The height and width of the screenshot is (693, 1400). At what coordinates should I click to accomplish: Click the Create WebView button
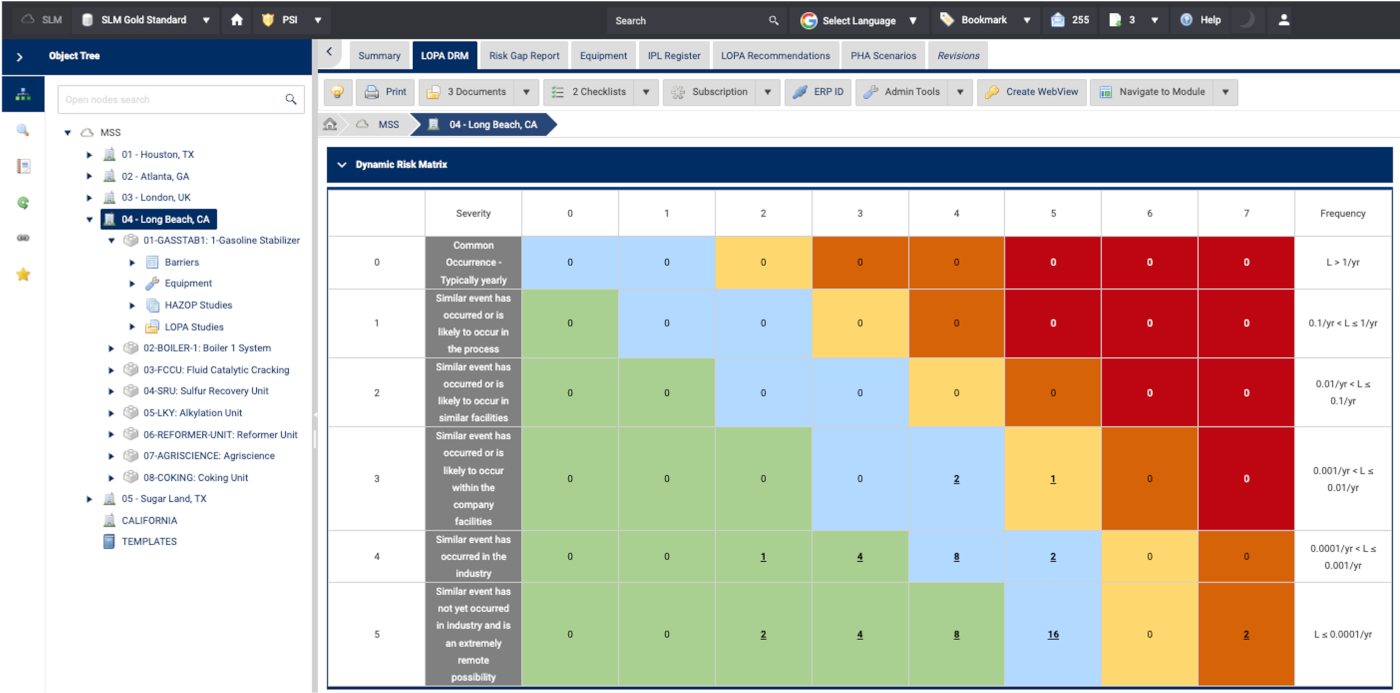click(1031, 92)
